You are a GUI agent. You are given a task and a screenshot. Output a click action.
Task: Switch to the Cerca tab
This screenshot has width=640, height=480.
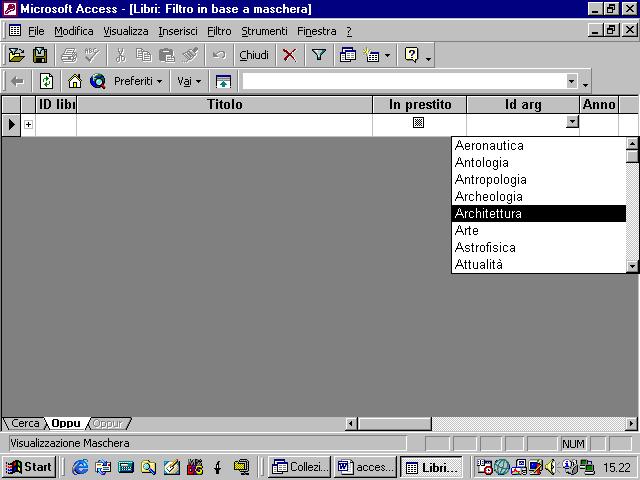pos(25,423)
